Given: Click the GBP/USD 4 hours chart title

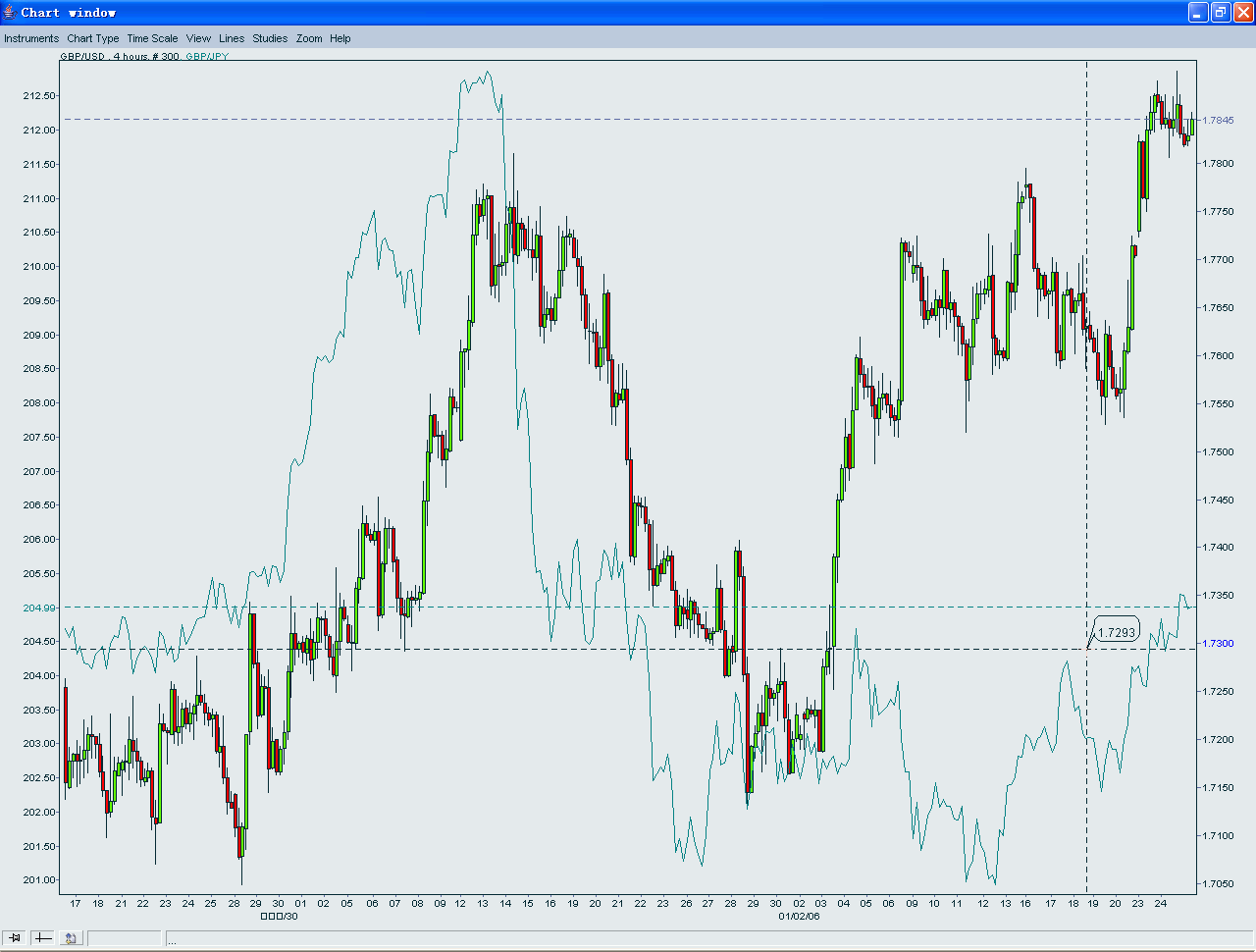Looking at the screenshot, I should pos(120,56).
